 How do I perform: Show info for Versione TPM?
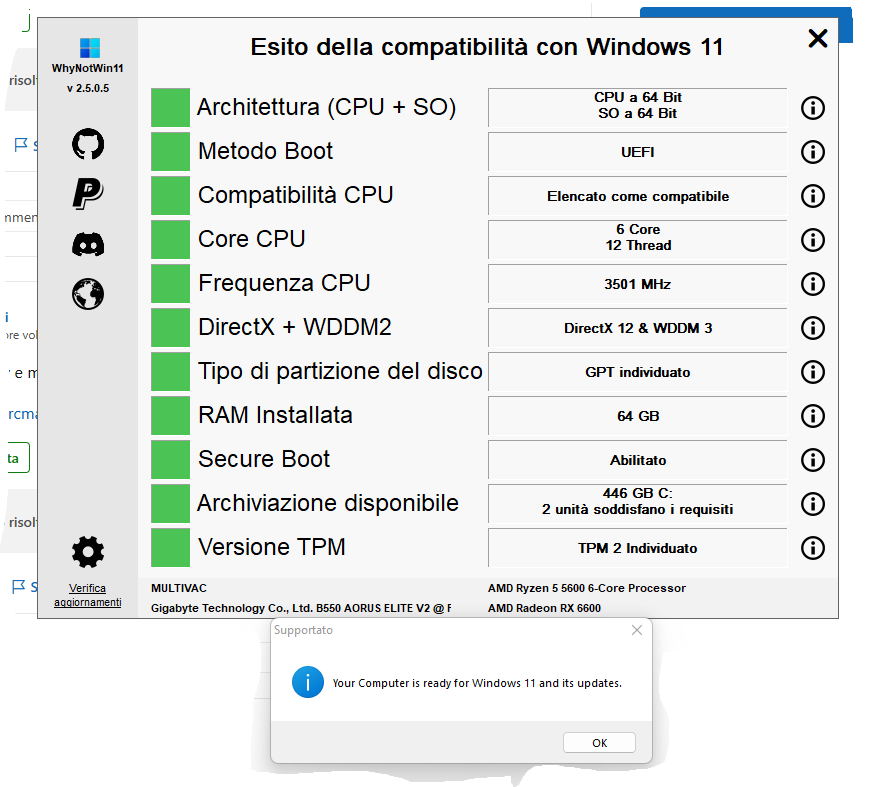click(813, 548)
